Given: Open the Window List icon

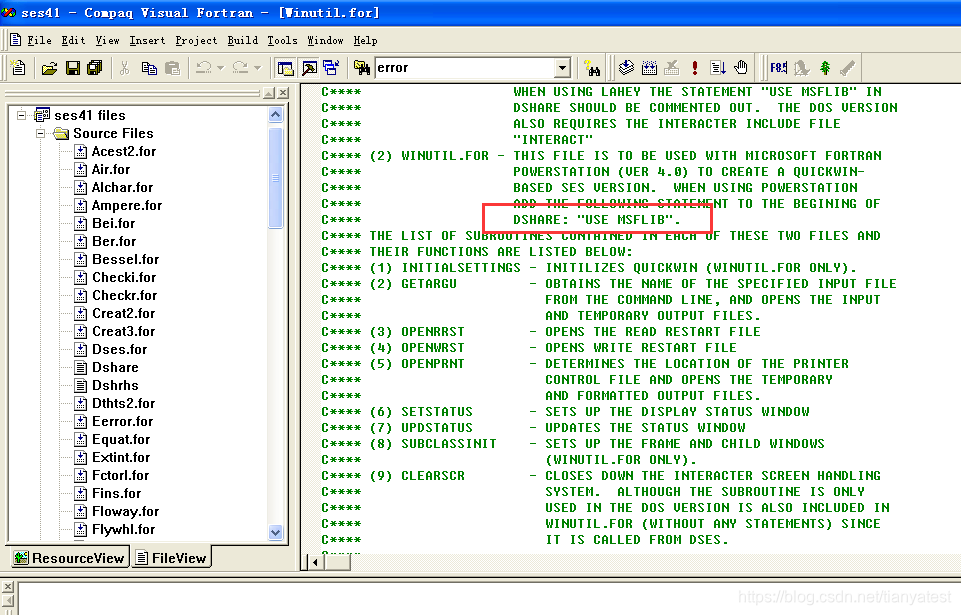Looking at the screenshot, I should pyautogui.click(x=331, y=68).
